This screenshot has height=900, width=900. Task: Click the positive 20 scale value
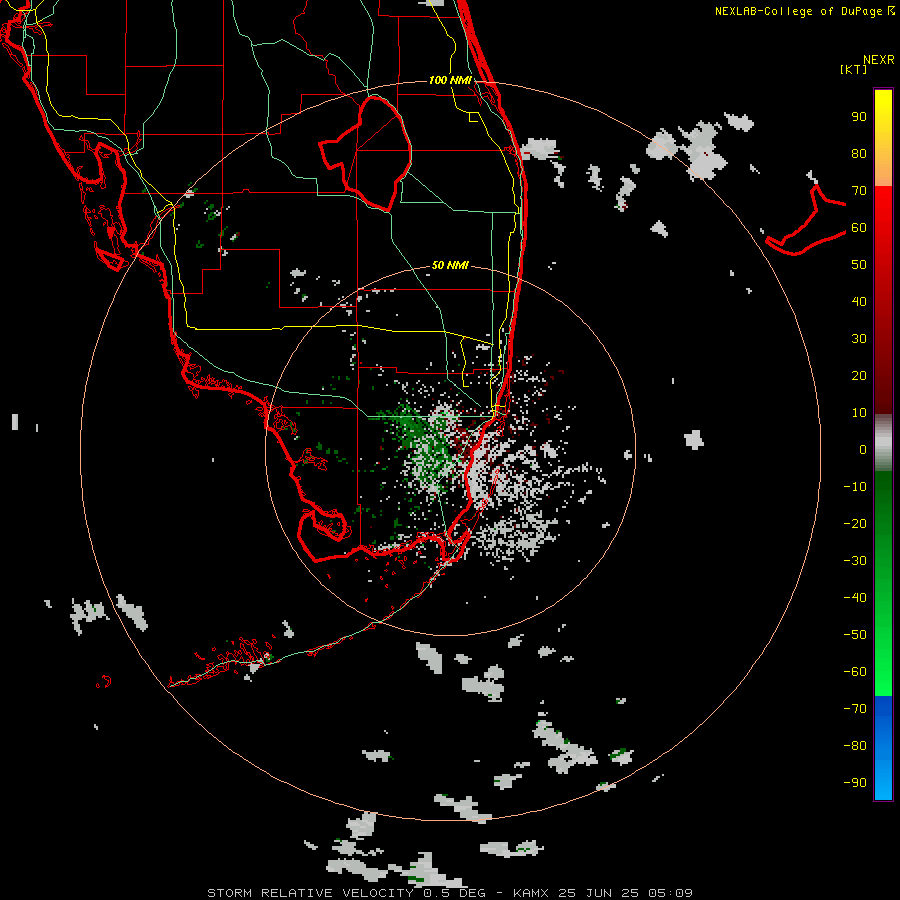coord(859,375)
